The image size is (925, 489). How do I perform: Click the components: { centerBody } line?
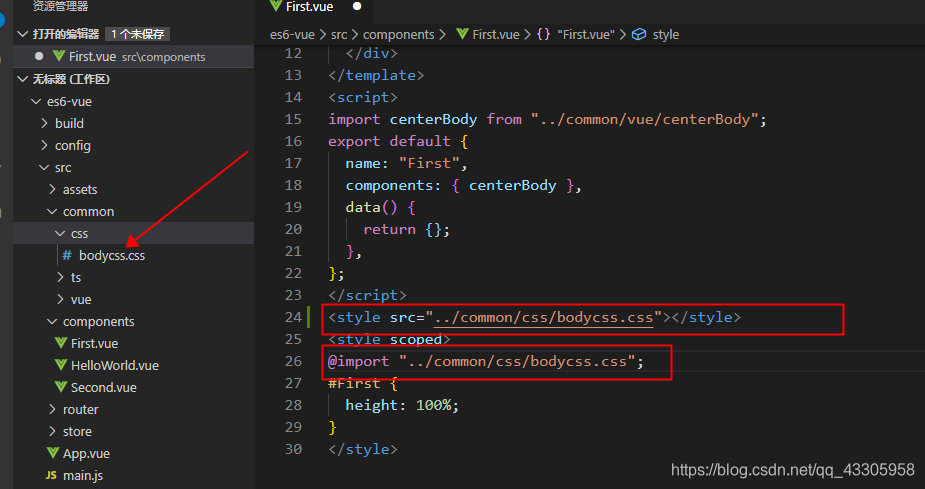pos(464,185)
